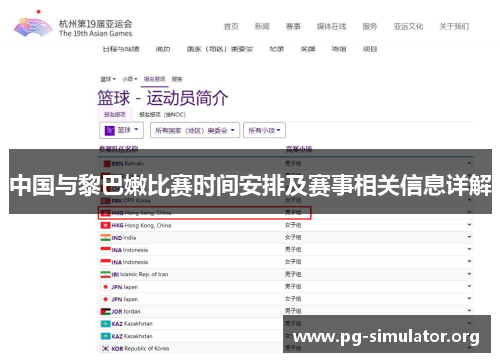Click the Iran flag icon
Viewport: 500px width, 362px height.
coord(105,274)
